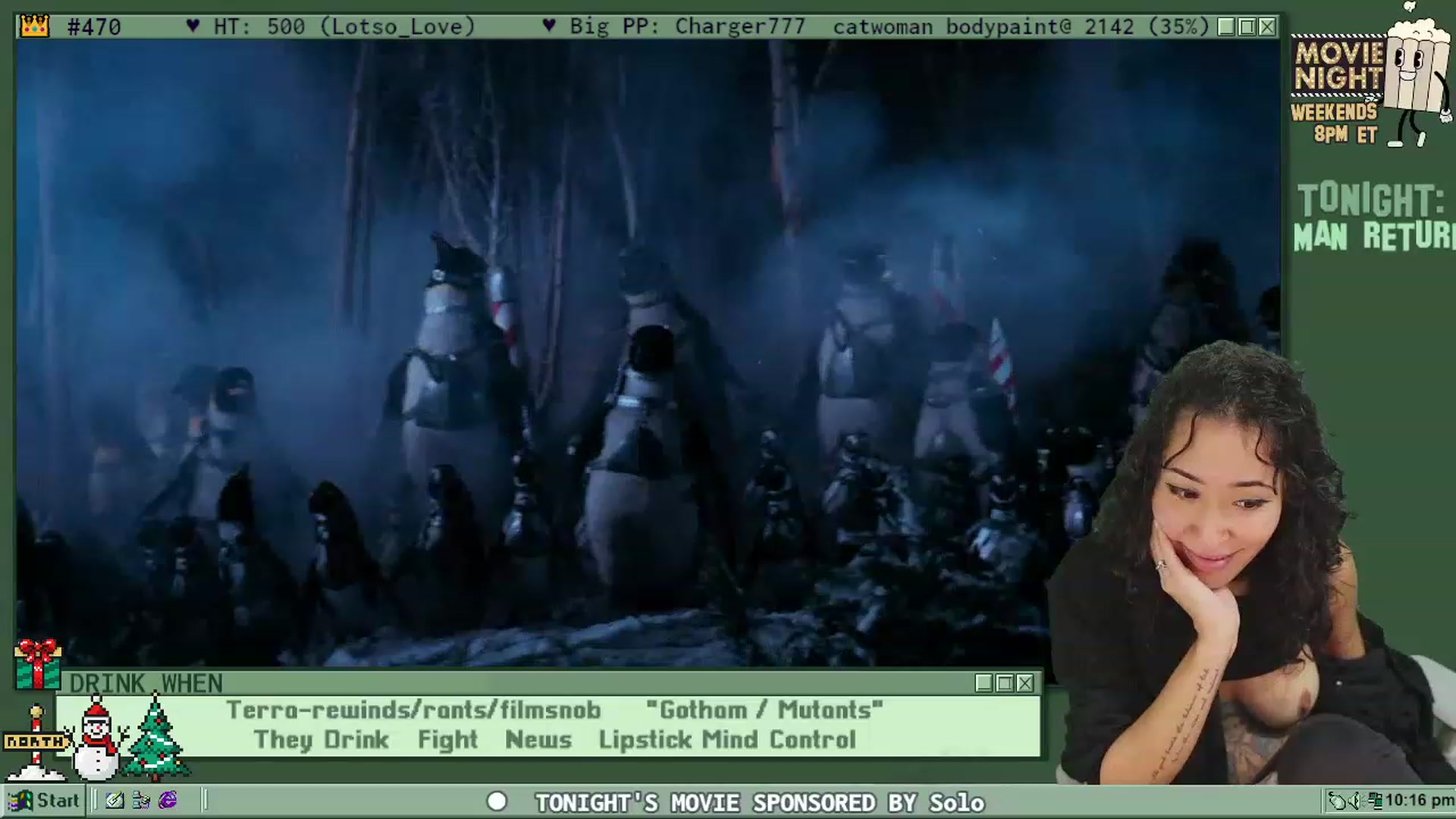
Task: Launch Internet Explorer from quick-launch bar
Action: (x=168, y=800)
